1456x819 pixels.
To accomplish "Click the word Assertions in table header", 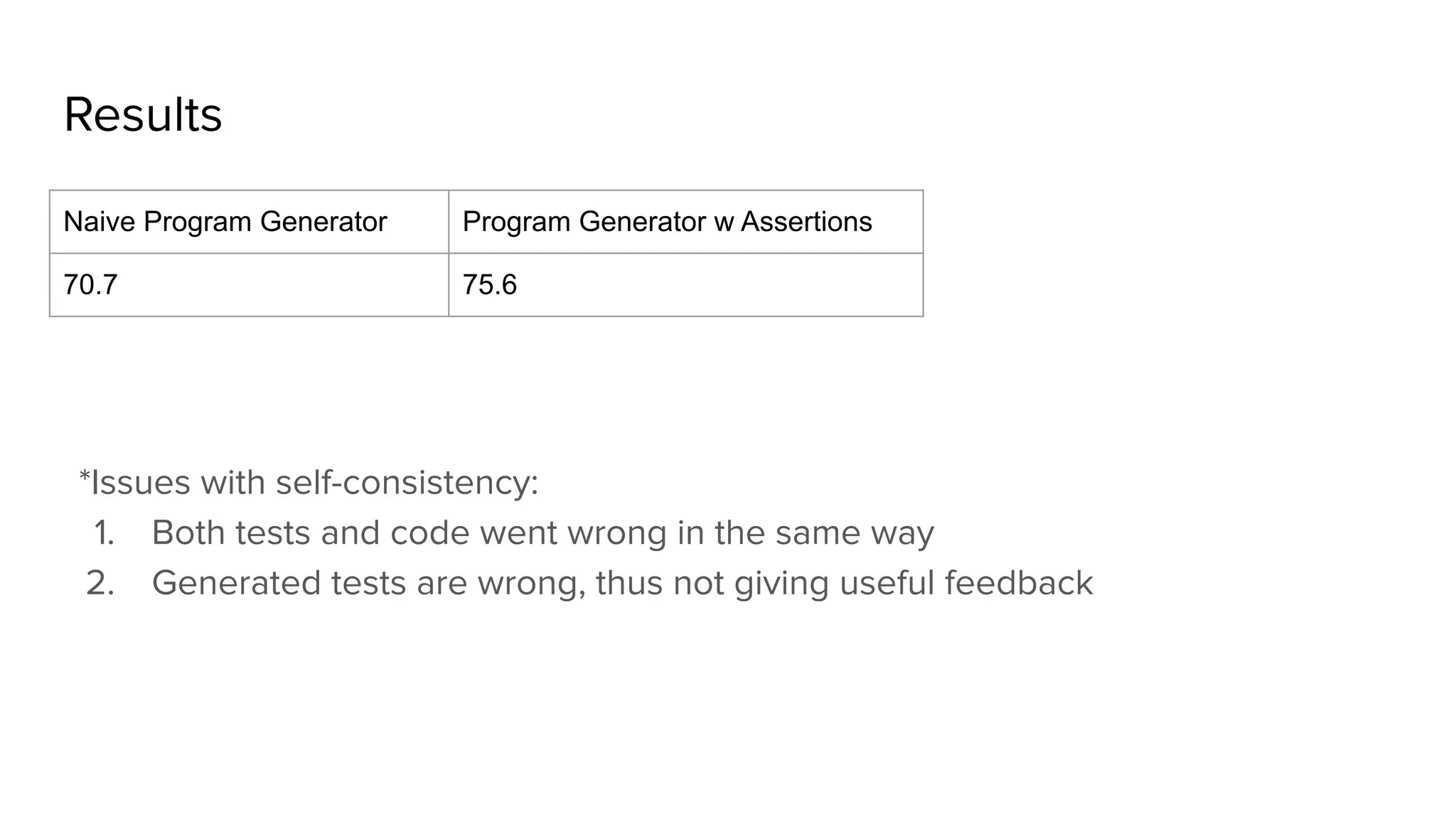I will point(806,222).
